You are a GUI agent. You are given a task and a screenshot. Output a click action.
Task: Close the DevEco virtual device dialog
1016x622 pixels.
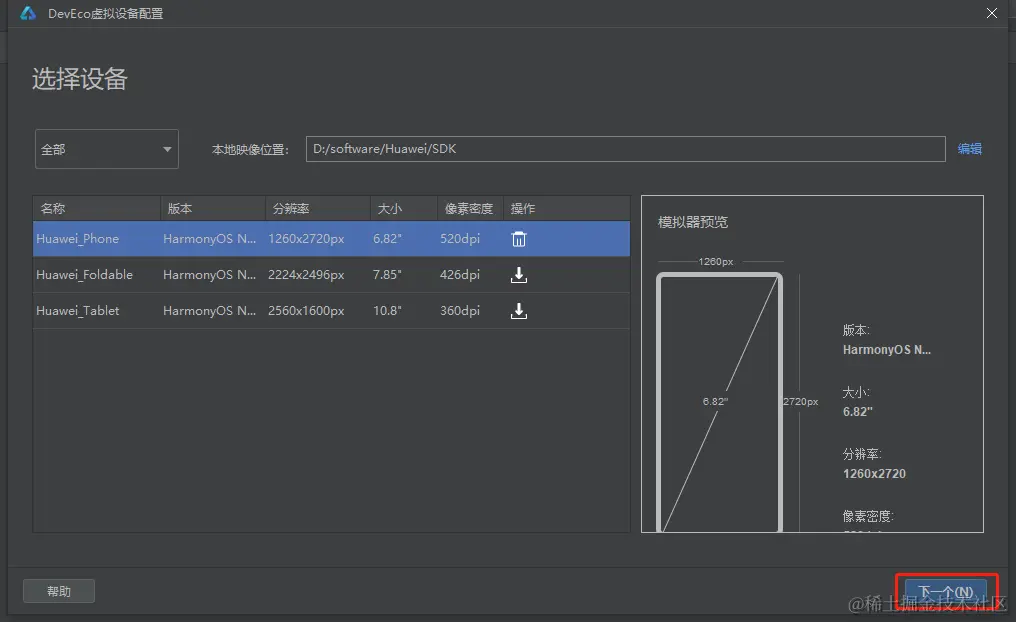991,13
